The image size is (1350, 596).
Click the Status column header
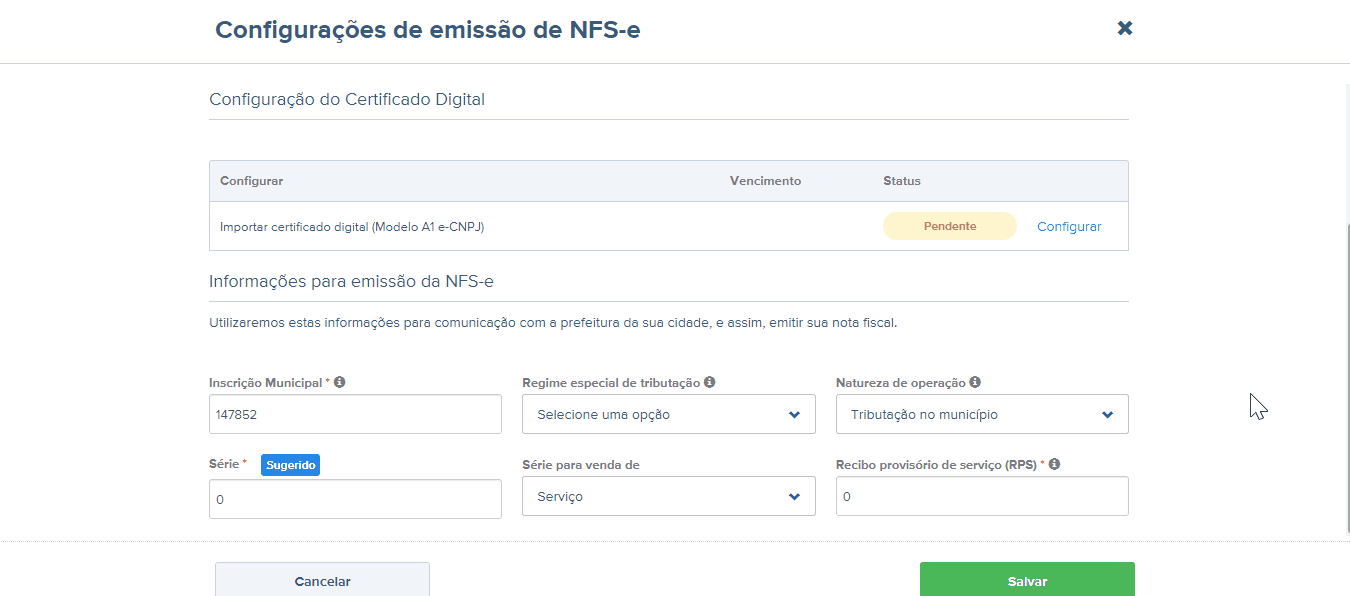coord(902,181)
